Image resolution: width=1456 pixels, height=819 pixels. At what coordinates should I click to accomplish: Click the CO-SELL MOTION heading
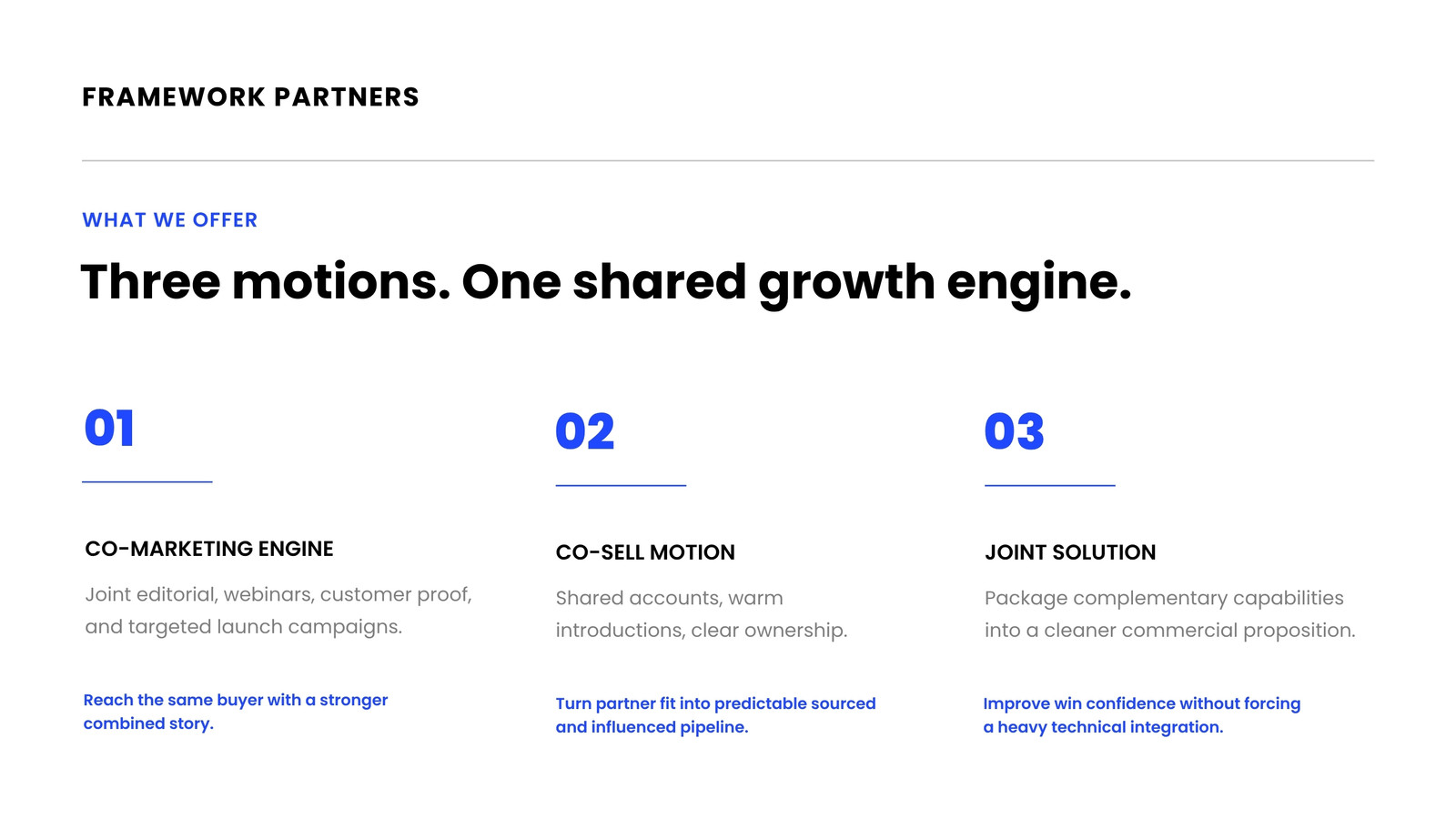tap(645, 552)
